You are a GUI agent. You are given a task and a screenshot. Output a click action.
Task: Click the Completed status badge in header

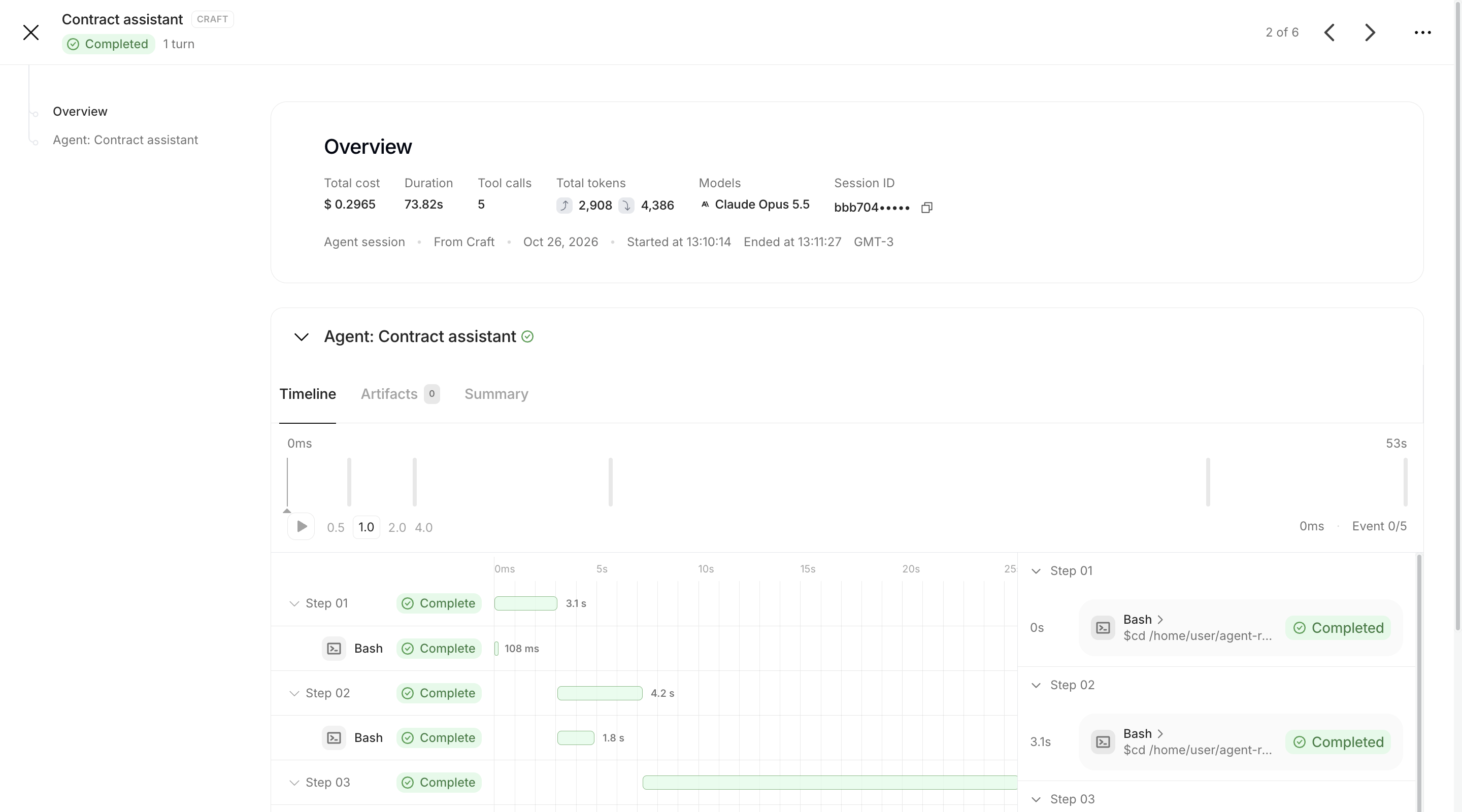(x=109, y=44)
